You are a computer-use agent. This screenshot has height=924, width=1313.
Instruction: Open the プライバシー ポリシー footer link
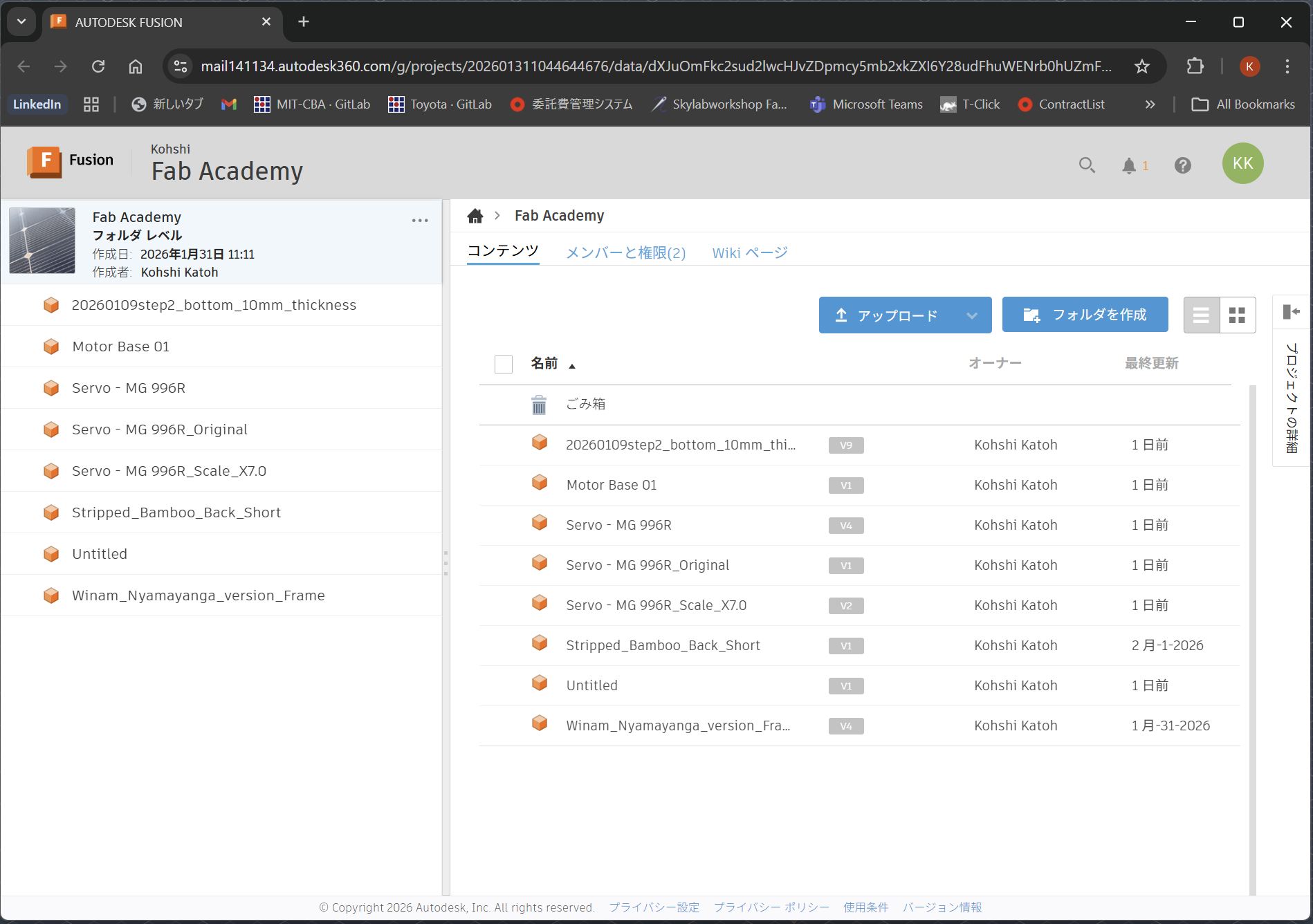(770, 907)
